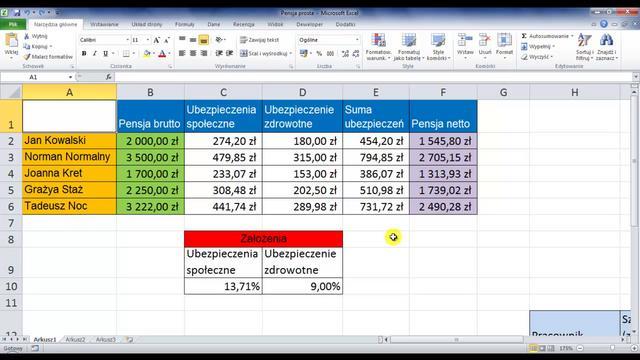The image size is (640, 360).
Task: Switch to the Recenzja tab
Action: coord(244,24)
